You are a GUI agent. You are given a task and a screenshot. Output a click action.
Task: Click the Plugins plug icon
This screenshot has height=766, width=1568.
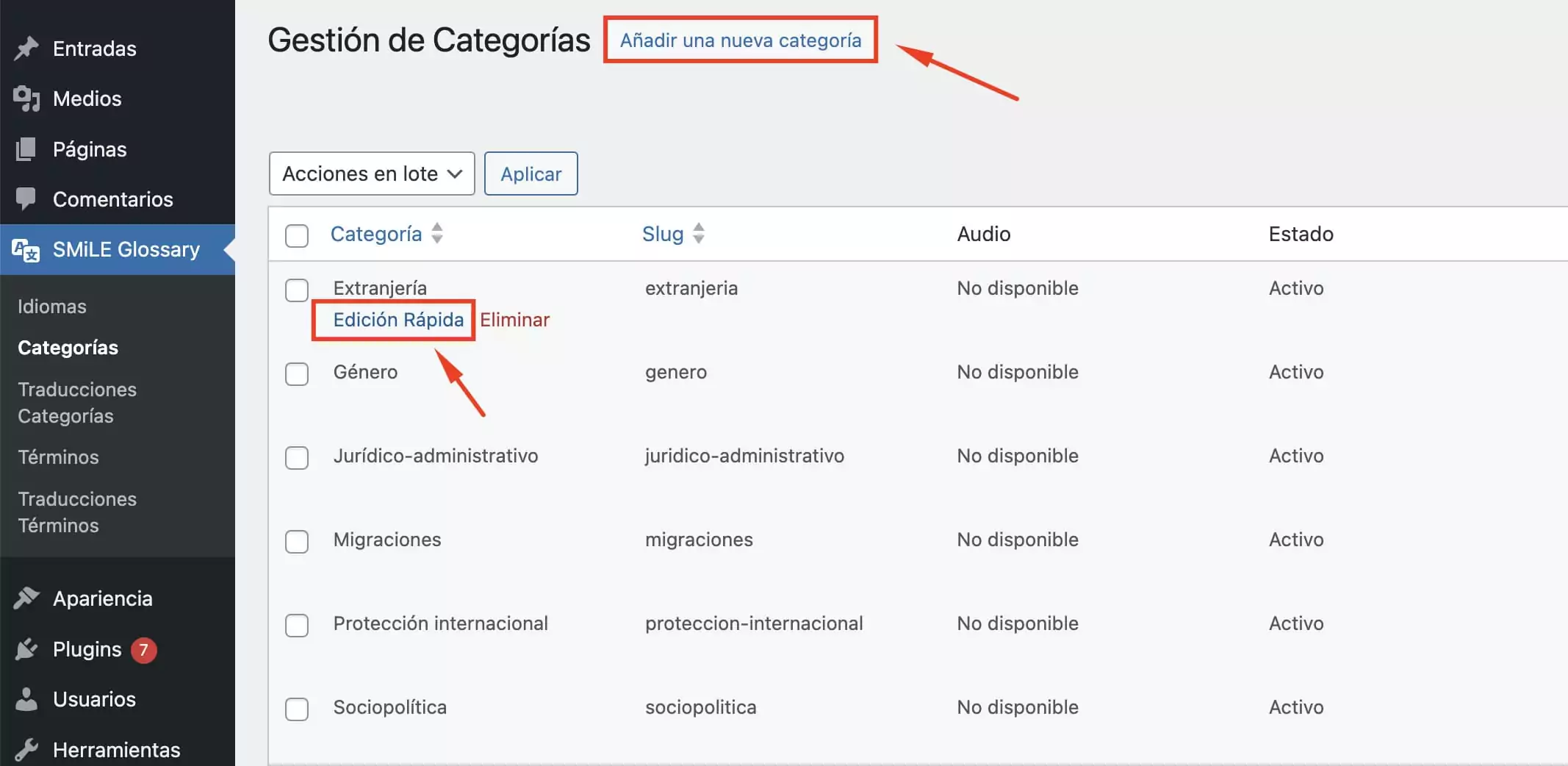pyautogui.click(x=26, y=649)
